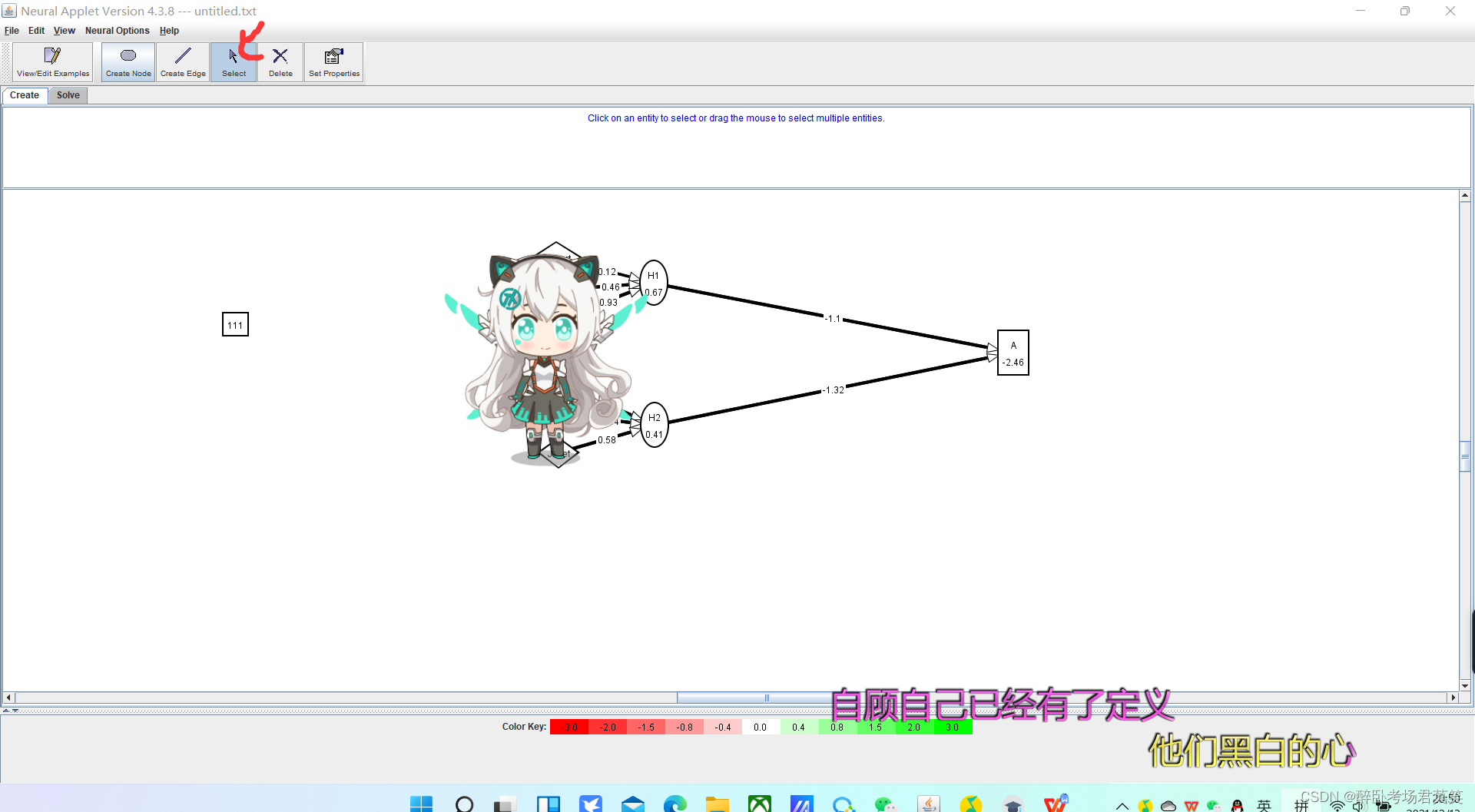Click the -0.4 color key swatch

723,727
